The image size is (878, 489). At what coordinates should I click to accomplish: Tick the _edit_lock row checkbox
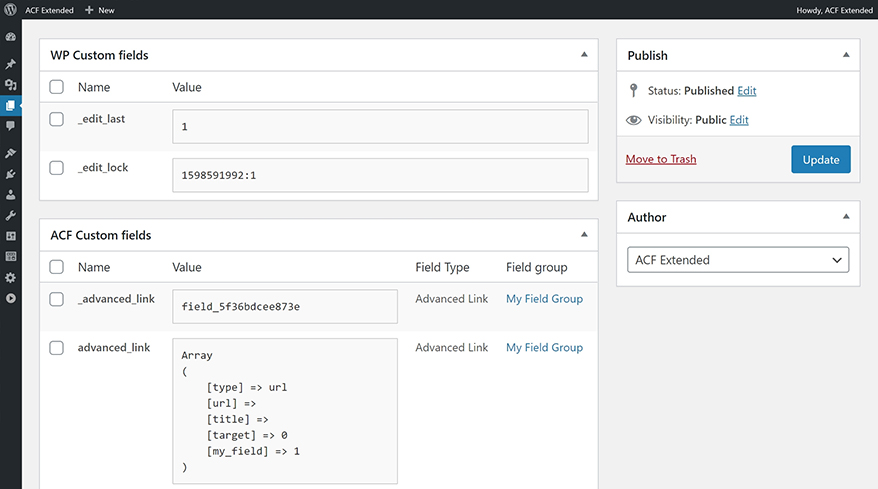(x=57, y=168)
